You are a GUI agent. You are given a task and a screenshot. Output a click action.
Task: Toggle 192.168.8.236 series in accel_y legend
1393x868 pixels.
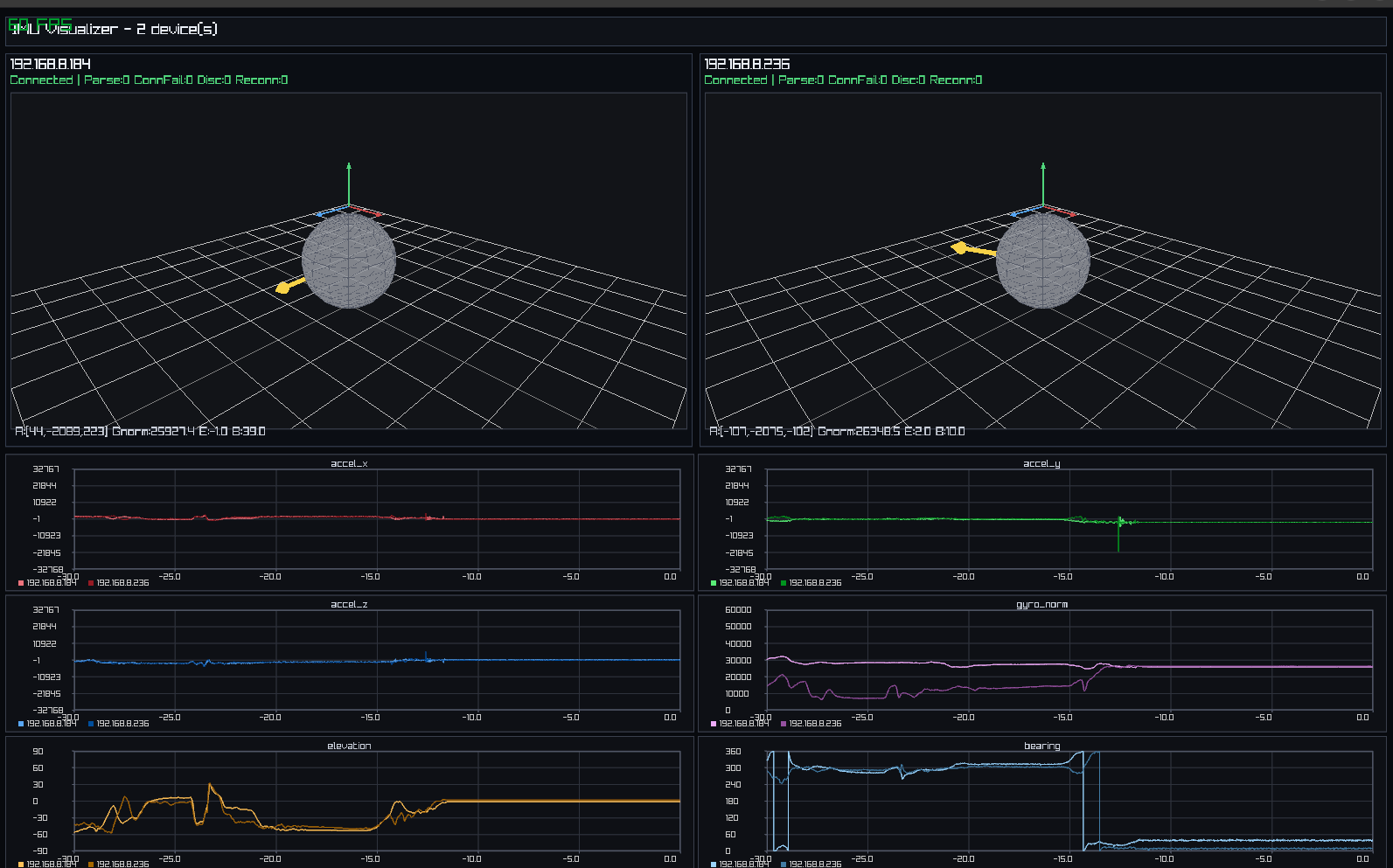point(810,583)
